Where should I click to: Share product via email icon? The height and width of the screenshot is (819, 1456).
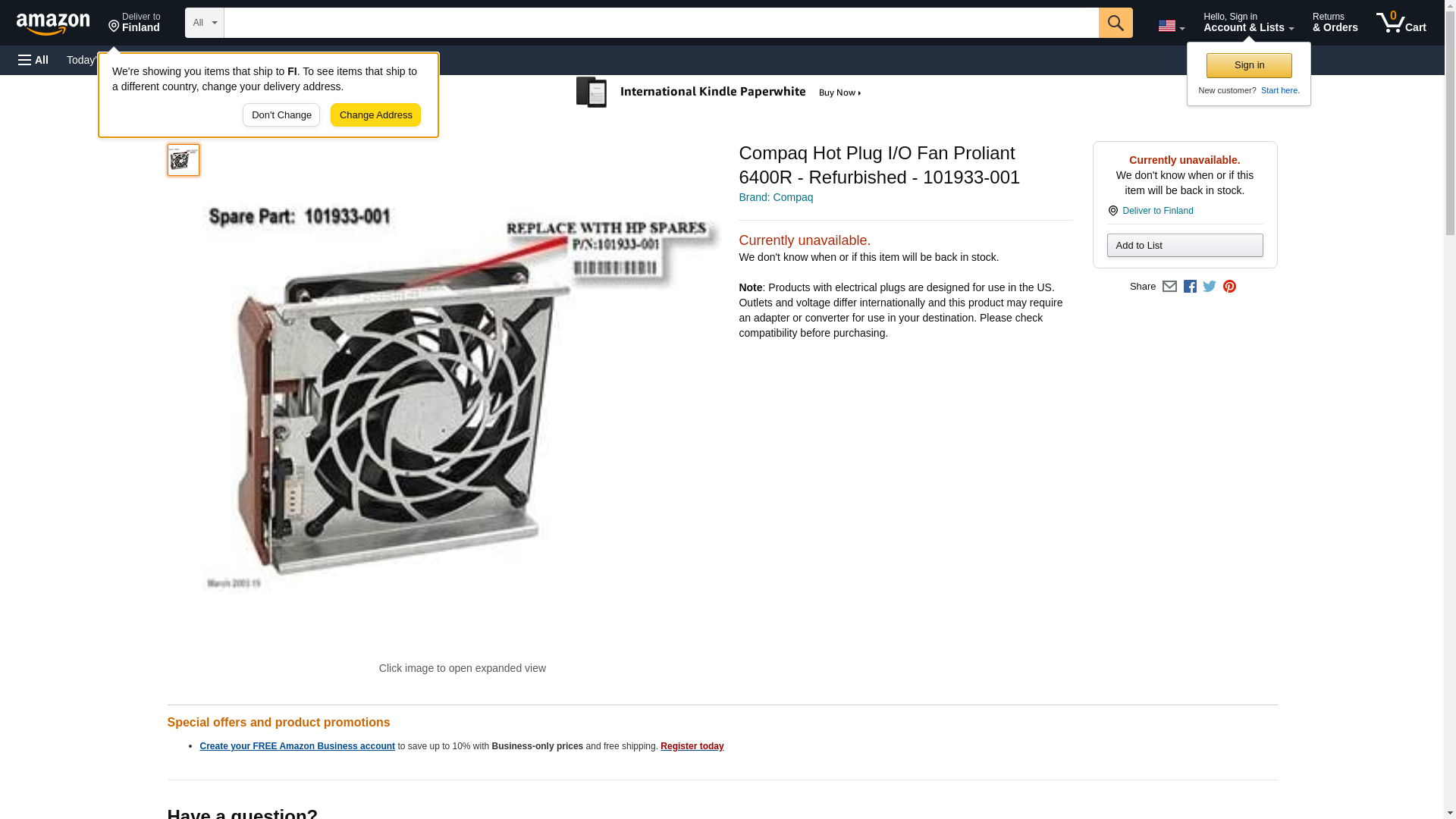click(1169, 287)
